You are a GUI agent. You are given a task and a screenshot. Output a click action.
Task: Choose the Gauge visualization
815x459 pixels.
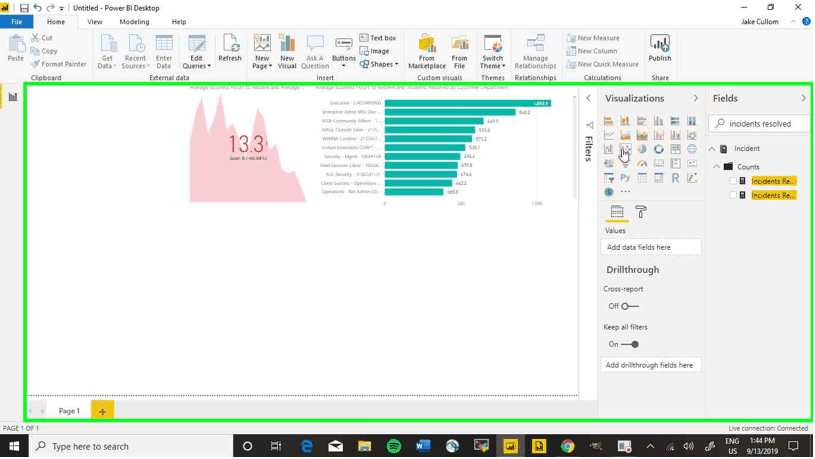pos(642,163)
